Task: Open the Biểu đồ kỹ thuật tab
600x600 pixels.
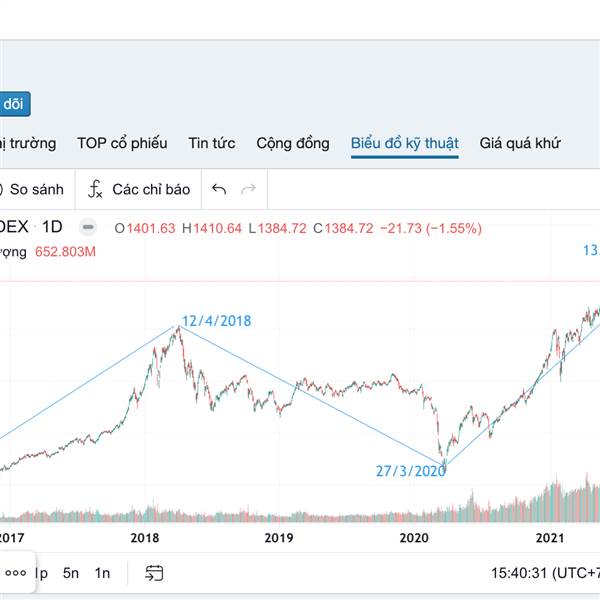Action: pos(404,143)
